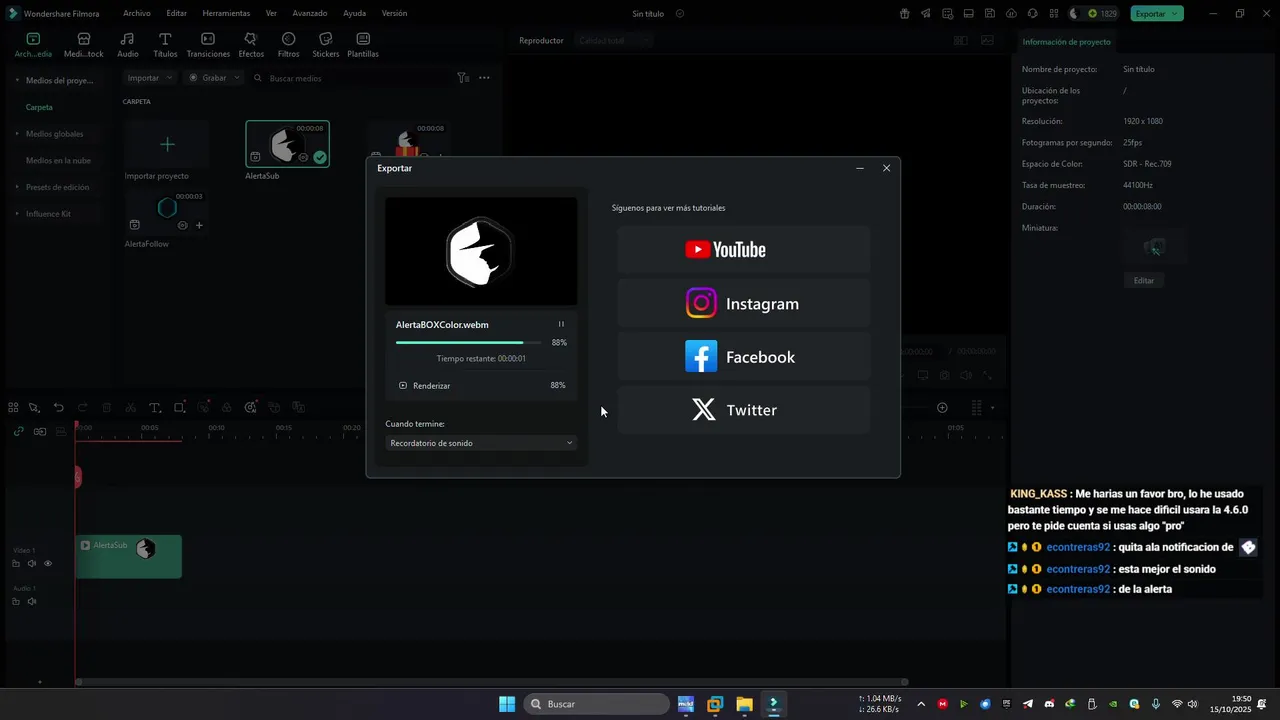Click the export preview thumbnail

(x=481, y=251)
